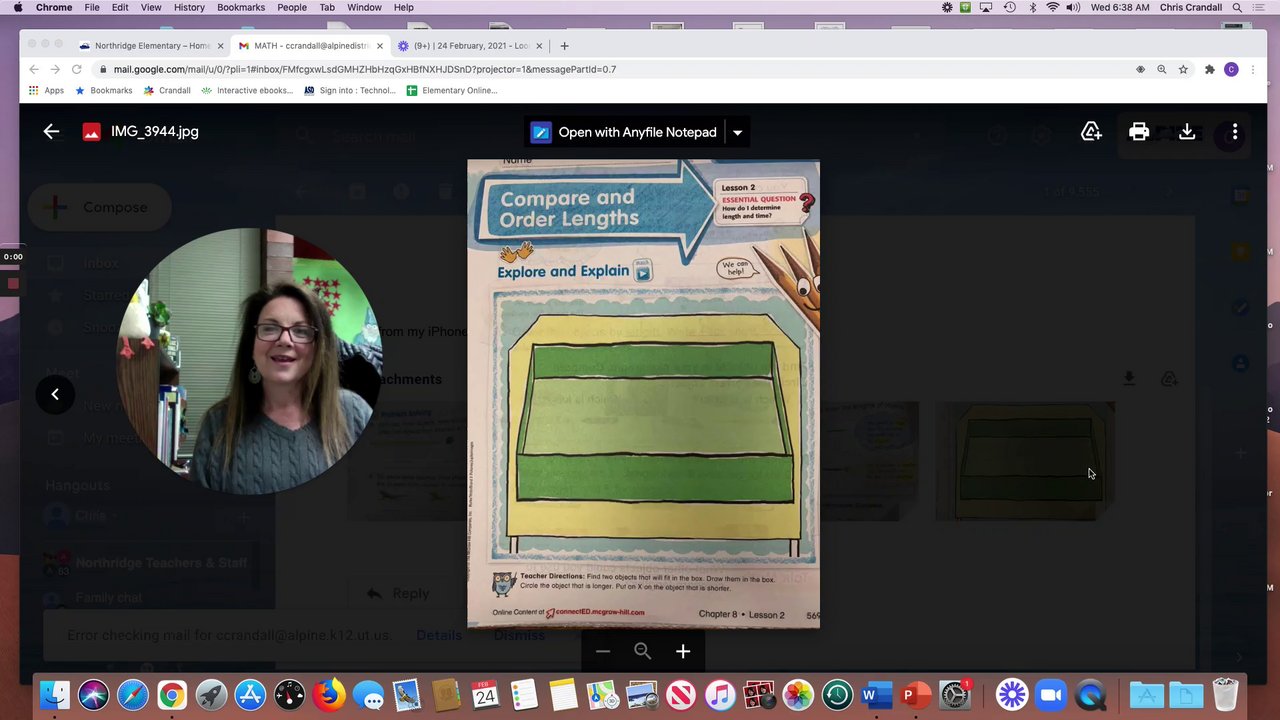Open Firefox from the dock

[329, 694]
